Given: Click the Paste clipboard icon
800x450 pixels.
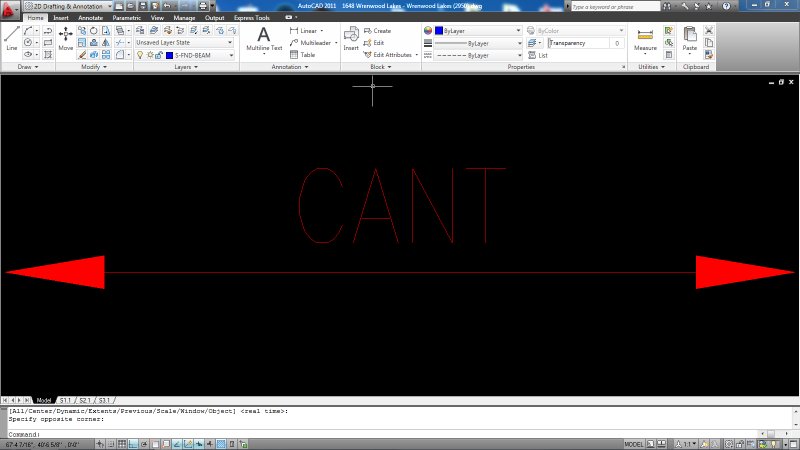Looking at the screenshot, I should (x=690, y=37).
